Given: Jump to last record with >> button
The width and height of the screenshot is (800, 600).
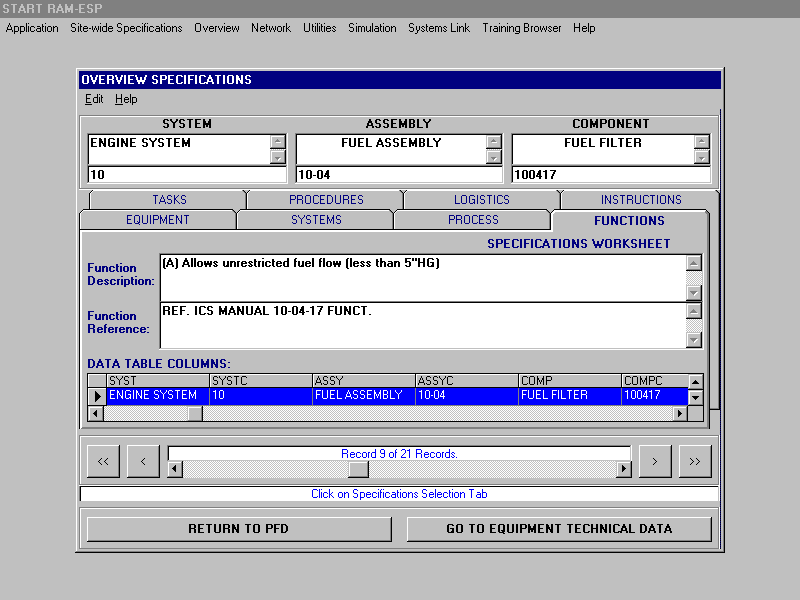Looking at the screenshot, I should tap(694, 461).
